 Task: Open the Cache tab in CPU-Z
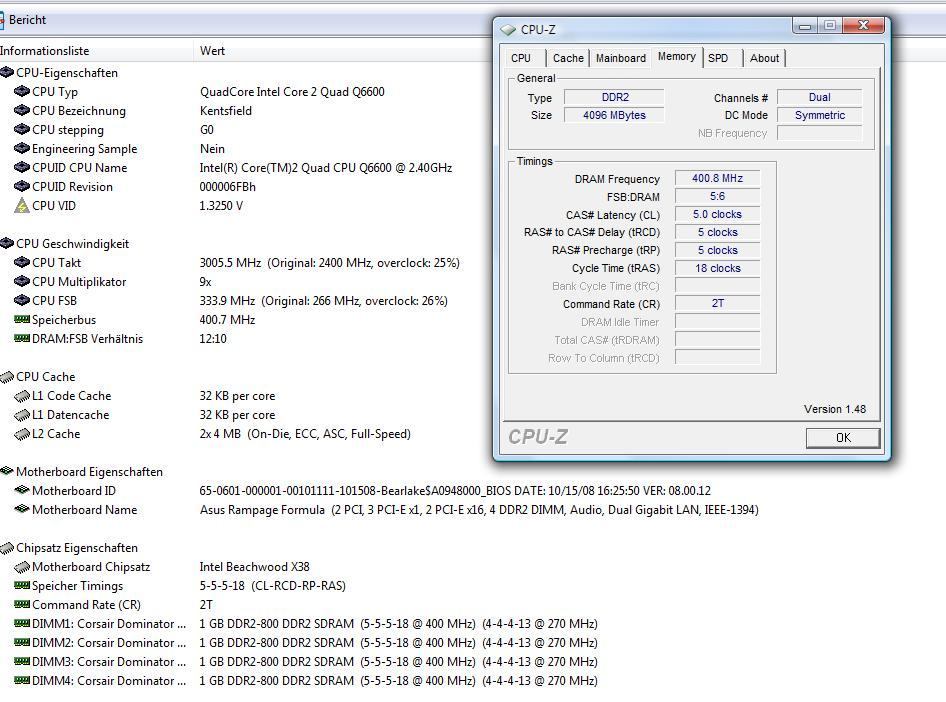pyautogui.click(x=568, y=58)
